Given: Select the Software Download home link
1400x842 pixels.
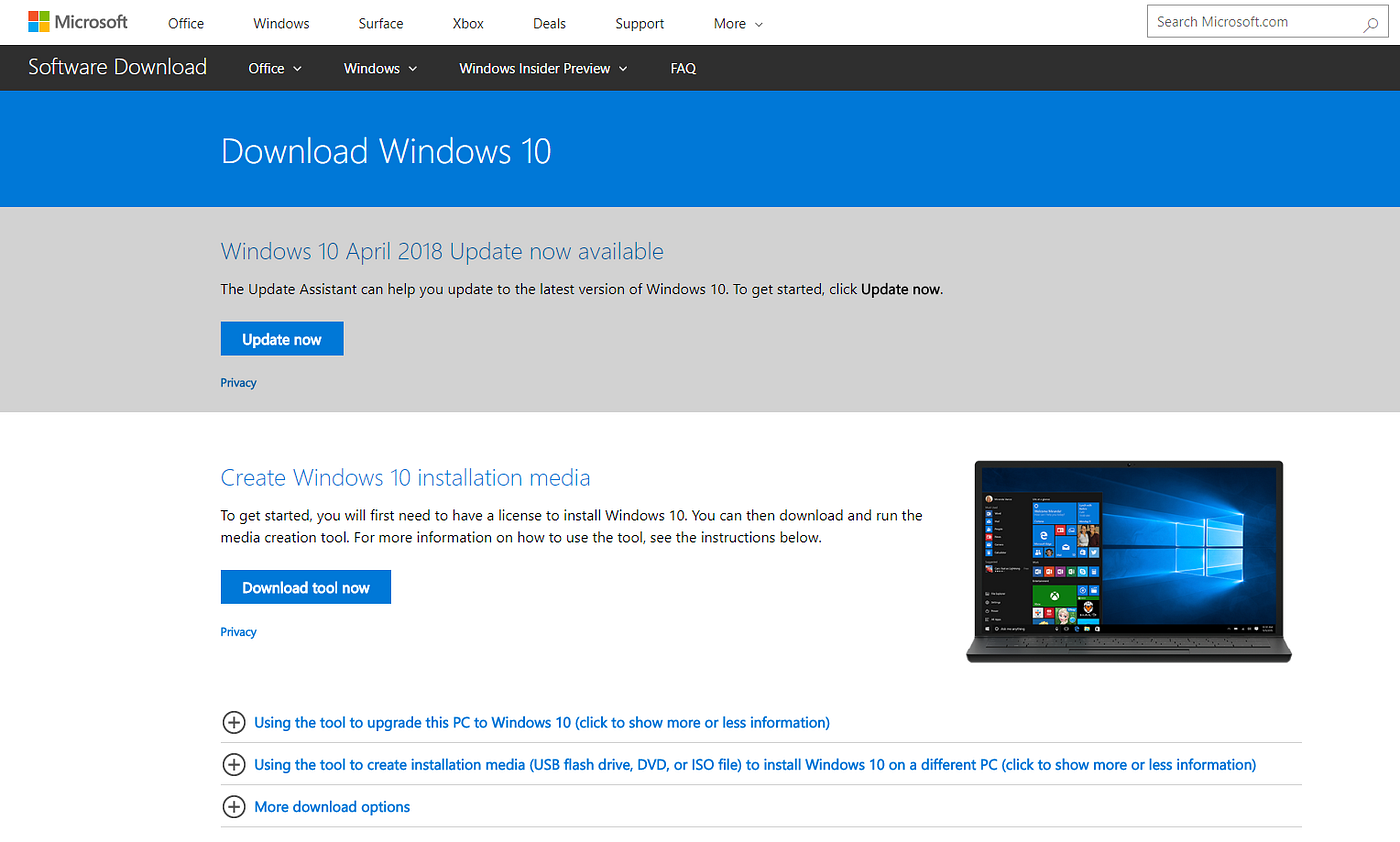Looking at the screenshot, I should 116,67.
